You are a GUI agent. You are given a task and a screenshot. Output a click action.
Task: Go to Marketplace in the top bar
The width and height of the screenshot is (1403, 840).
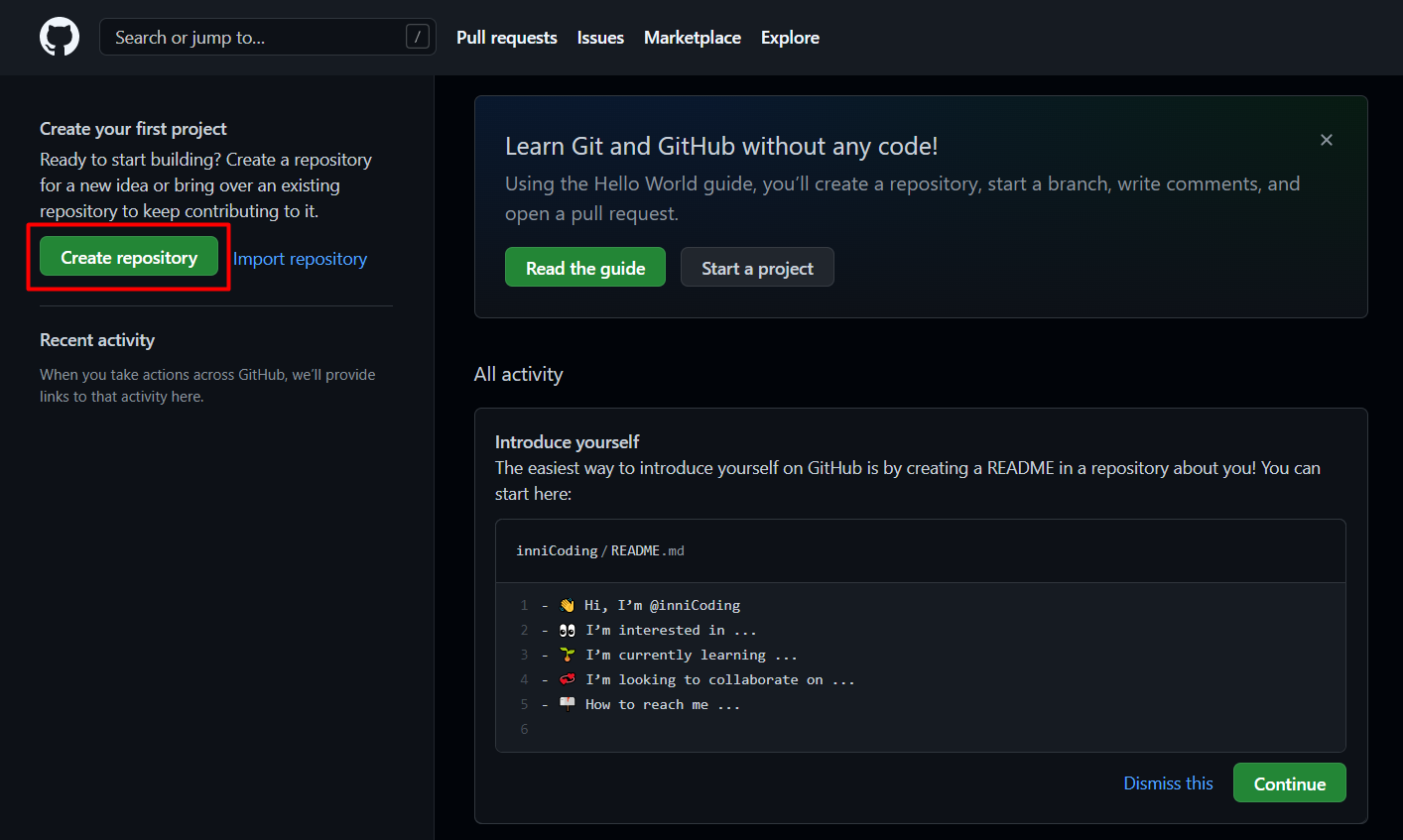click(x=693, y=38)
